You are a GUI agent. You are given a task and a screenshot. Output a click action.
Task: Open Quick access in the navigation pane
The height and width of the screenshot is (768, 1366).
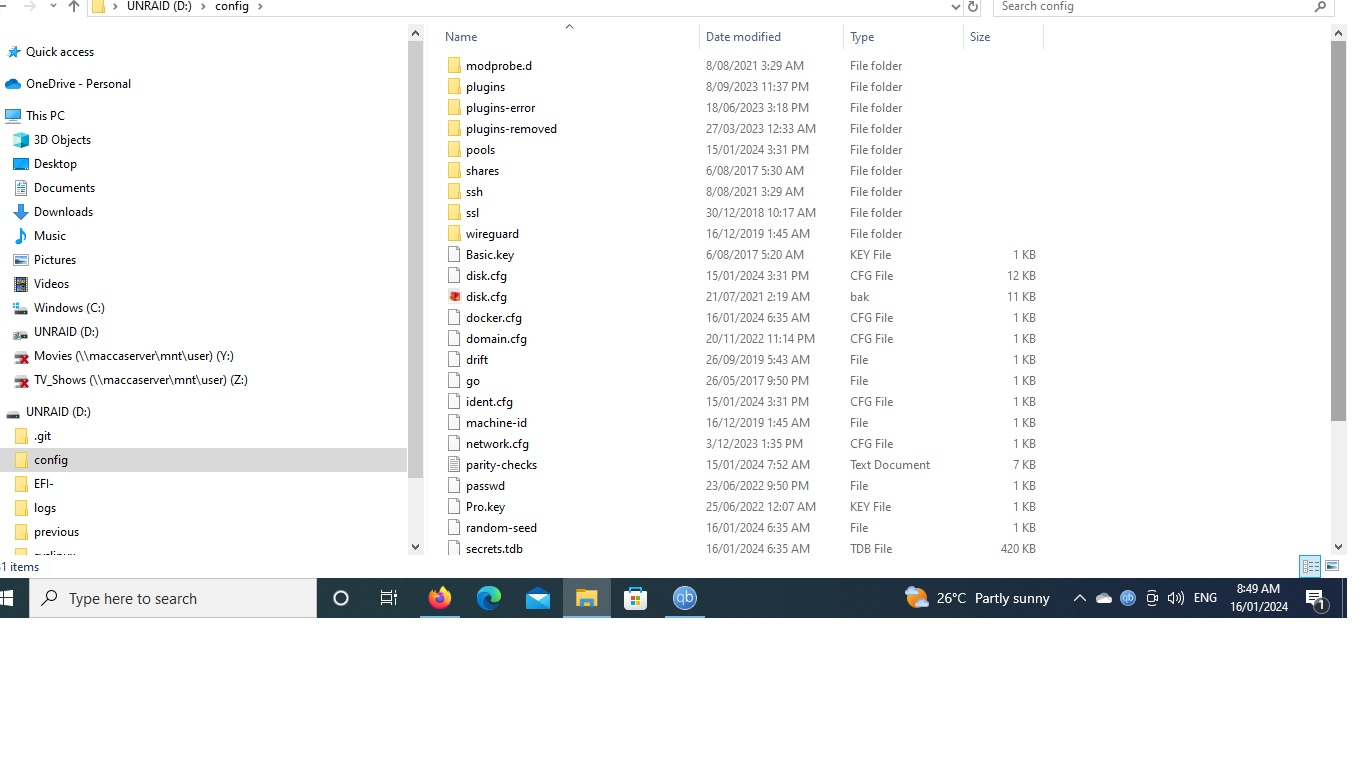57,52
